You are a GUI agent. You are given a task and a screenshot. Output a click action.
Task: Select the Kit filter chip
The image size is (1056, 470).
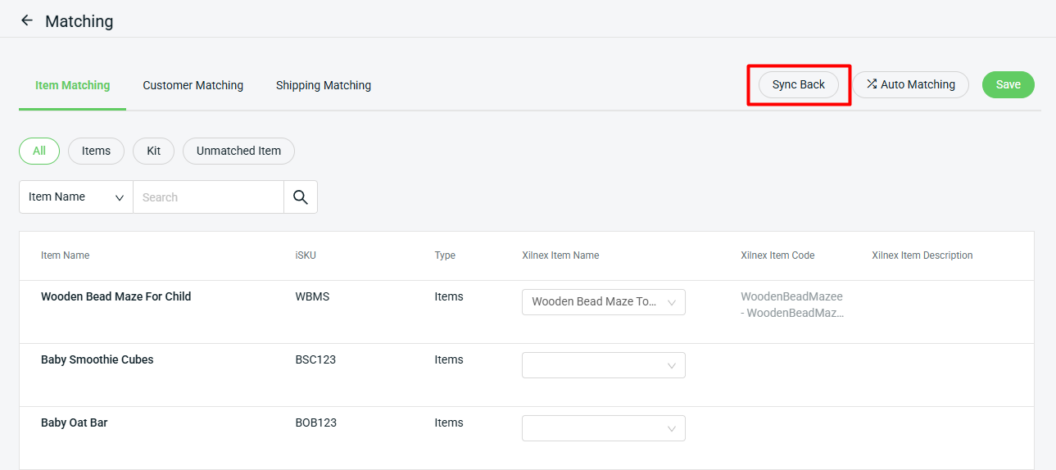tap(153, 151)
